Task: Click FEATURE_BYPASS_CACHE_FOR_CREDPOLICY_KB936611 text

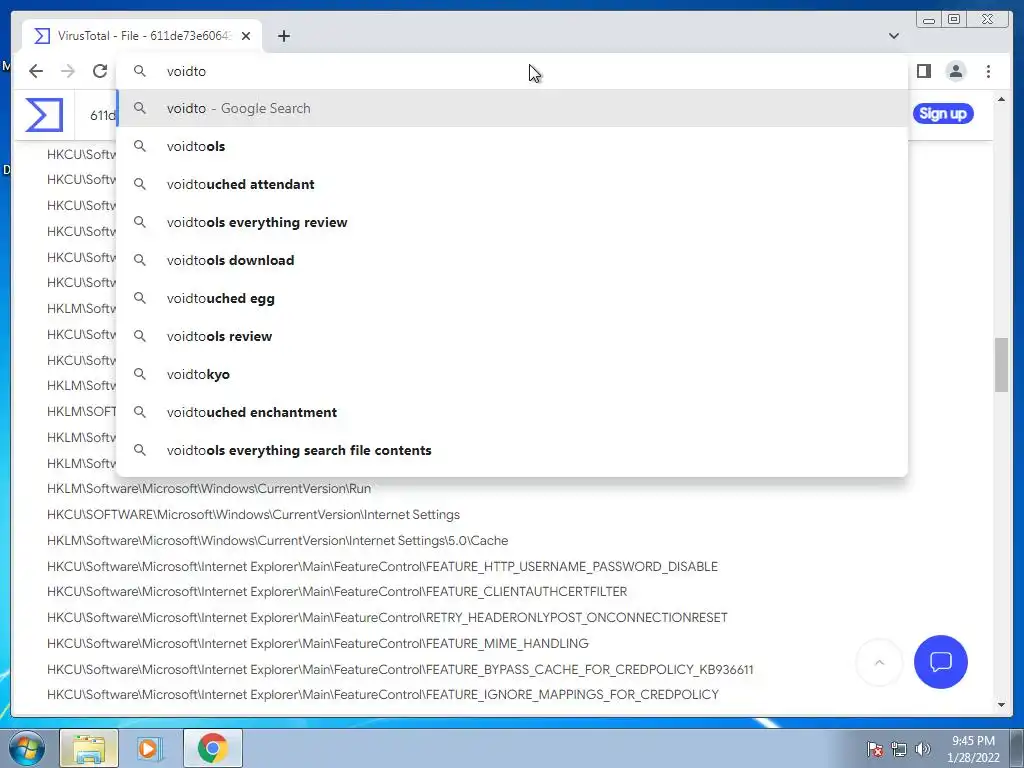Action: click(400, 669)
